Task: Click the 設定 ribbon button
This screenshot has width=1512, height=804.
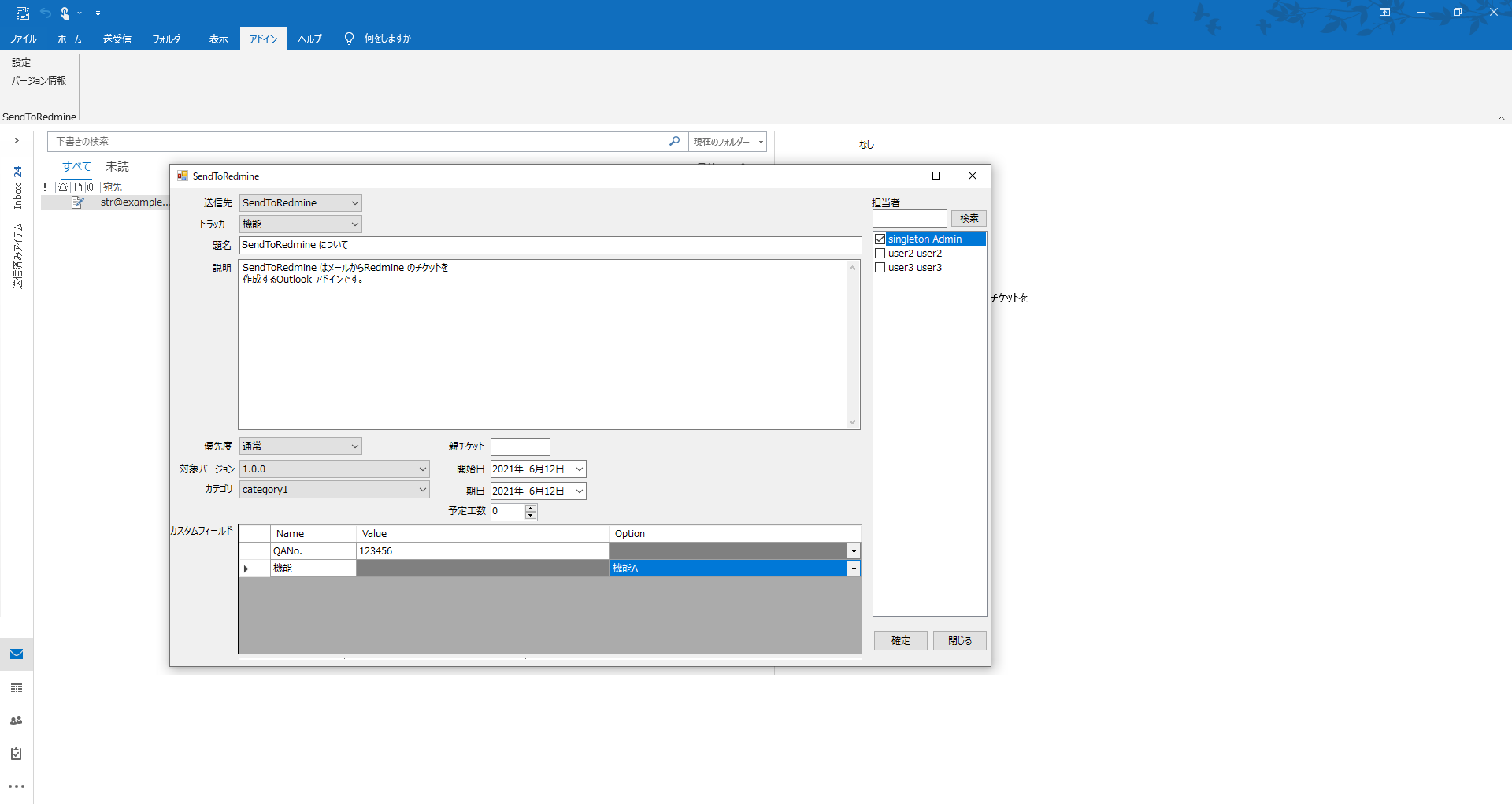Action: click(x=21, y=63)
